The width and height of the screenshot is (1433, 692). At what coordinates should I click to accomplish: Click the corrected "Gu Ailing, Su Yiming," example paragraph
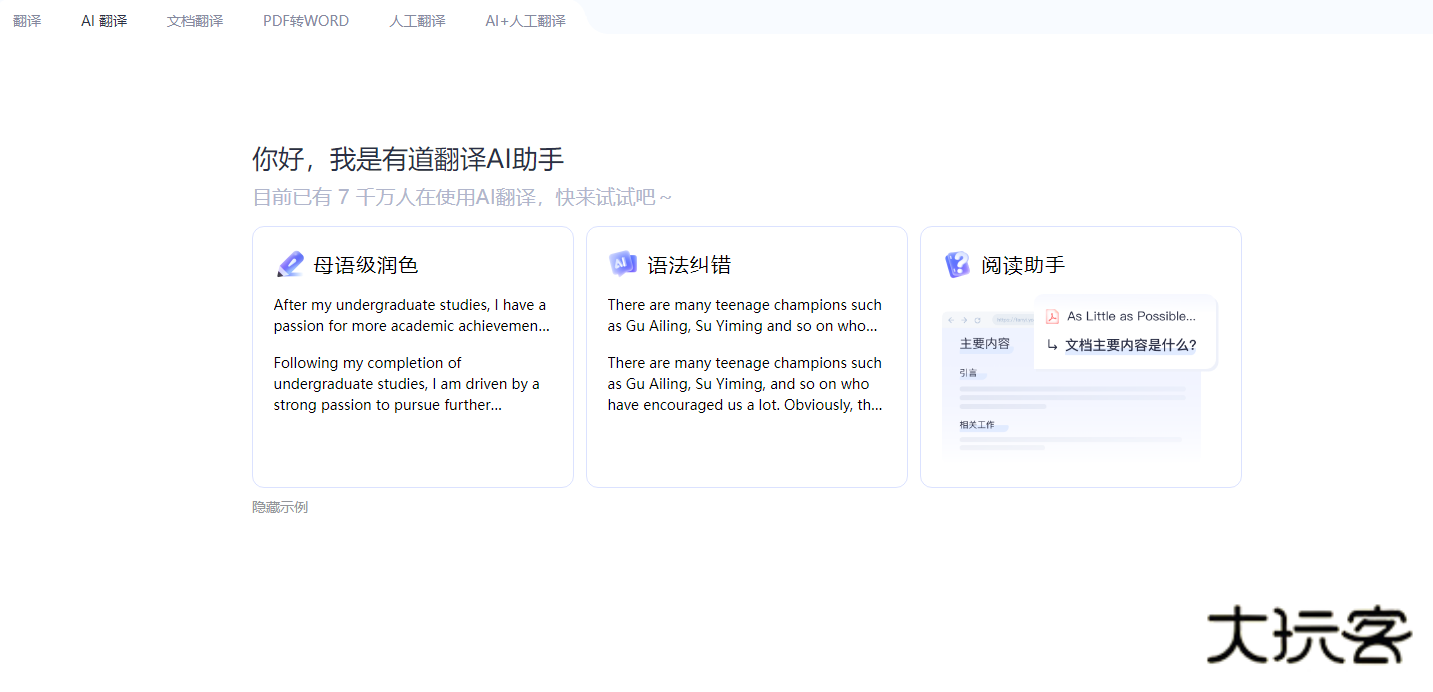(x=744, y=384)
